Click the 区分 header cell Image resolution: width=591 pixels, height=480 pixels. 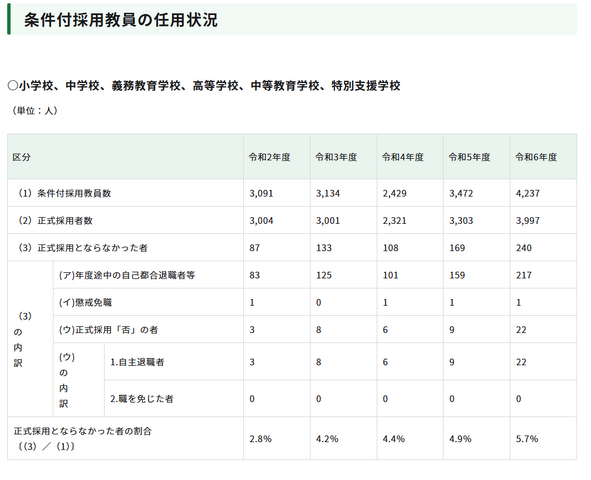click(x=21, y=157)
